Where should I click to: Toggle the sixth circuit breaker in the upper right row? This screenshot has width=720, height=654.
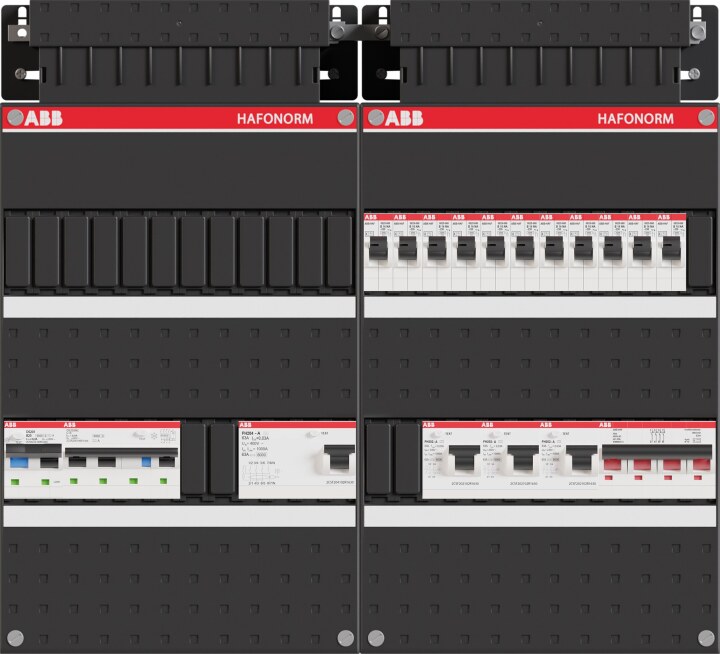(525, 248)
